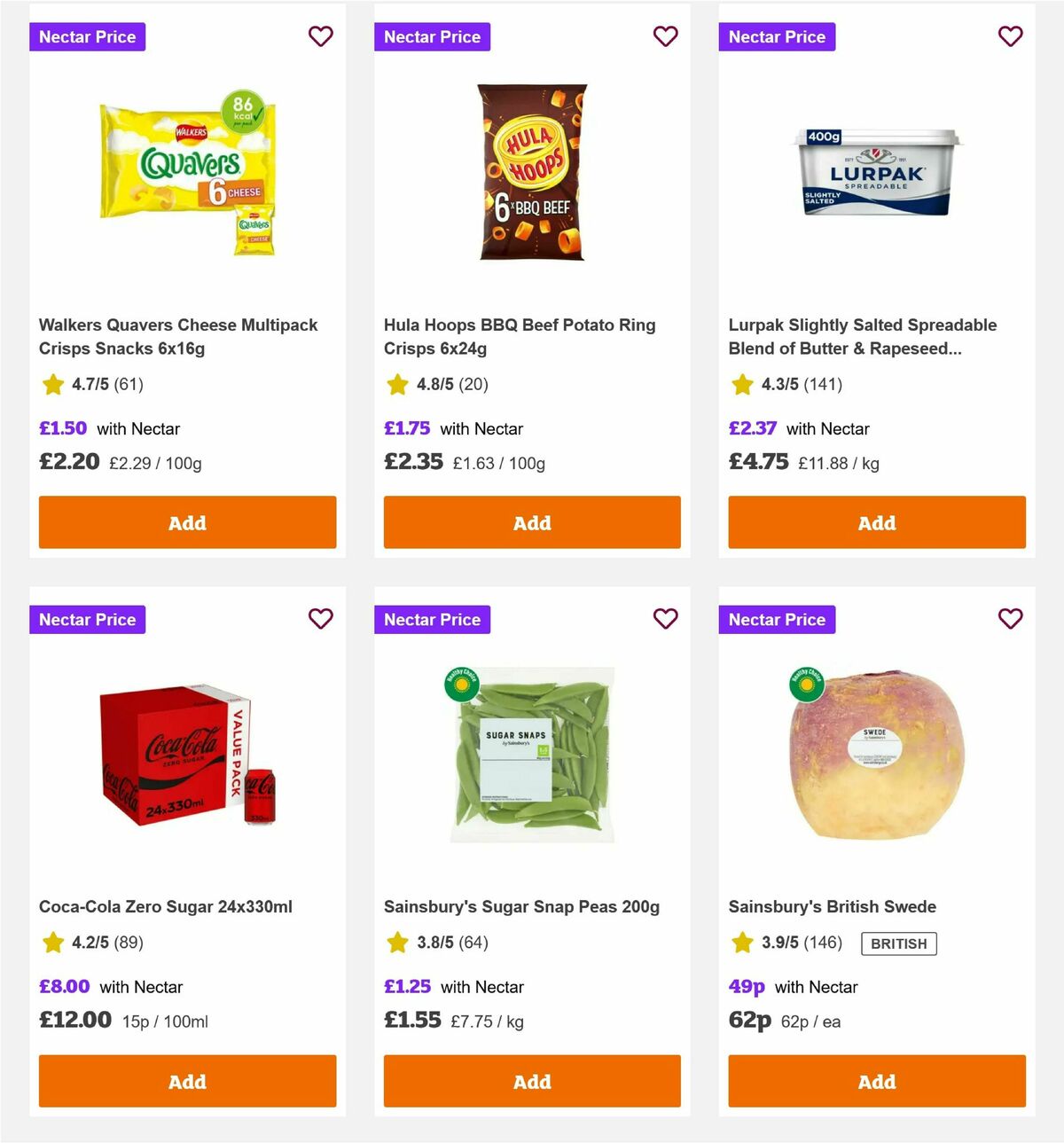Viewport: 1064px width, 1143px height.
Task: Select the star rating on Quavers crisps
Action: click(x=52, y=385)
